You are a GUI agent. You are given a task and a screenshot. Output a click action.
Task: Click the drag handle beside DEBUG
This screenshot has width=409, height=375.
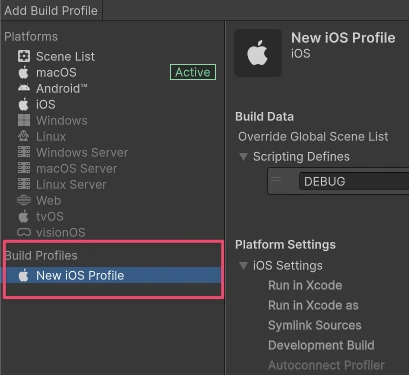point(276,180)
